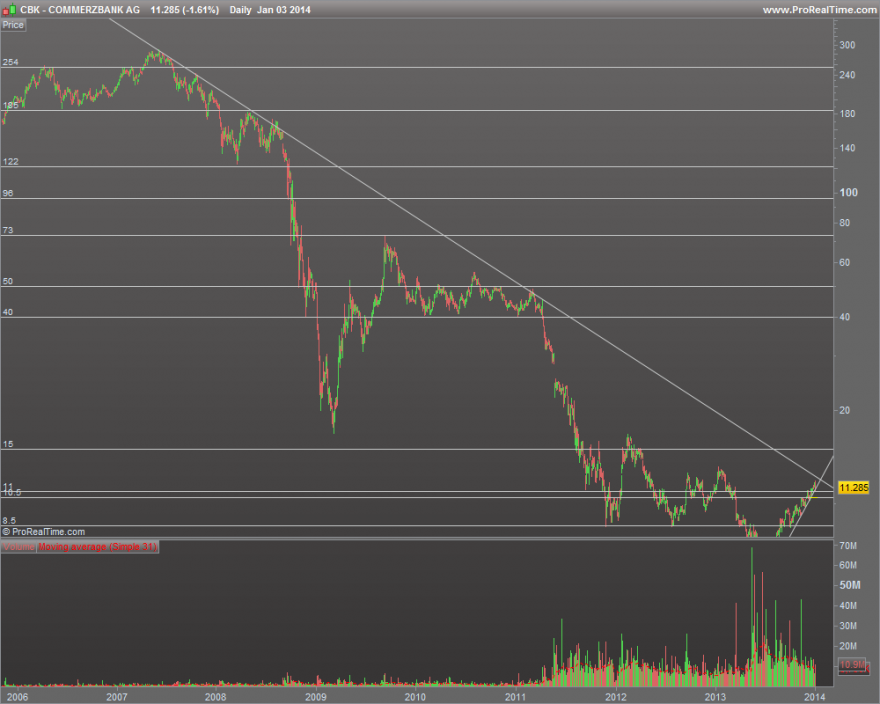880x704 pixels.
Task: Click the 180 mark on the price scale
Action: coord(847,113)
